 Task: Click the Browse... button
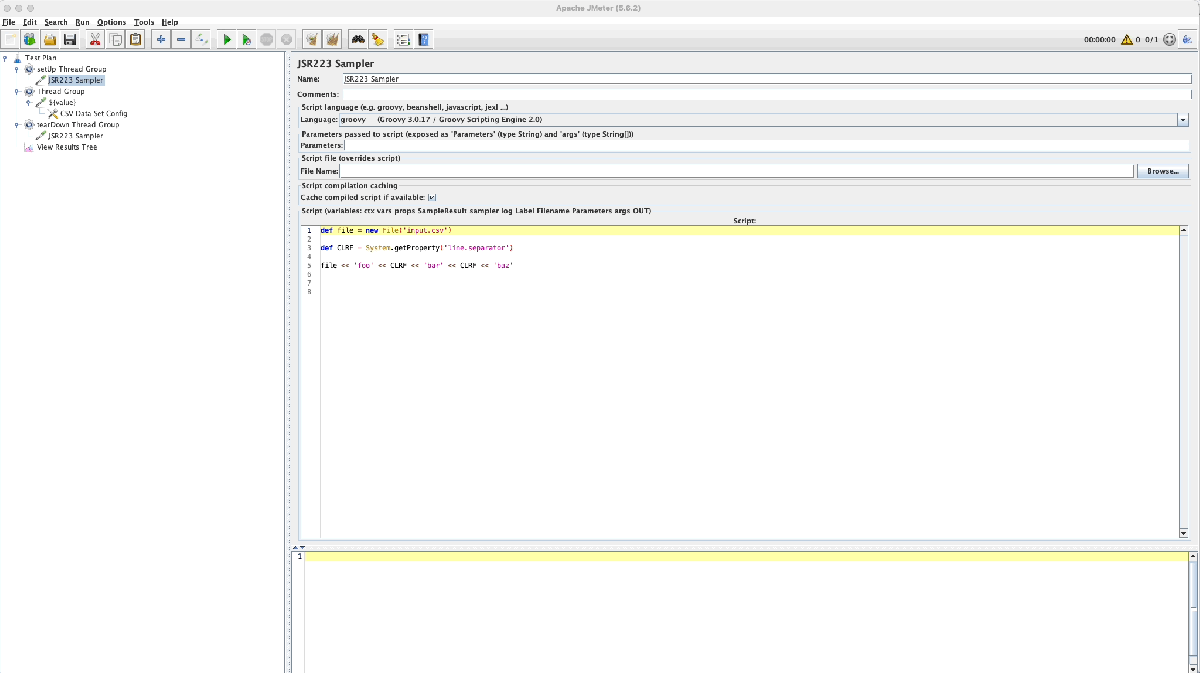(x=1162, y=172)
